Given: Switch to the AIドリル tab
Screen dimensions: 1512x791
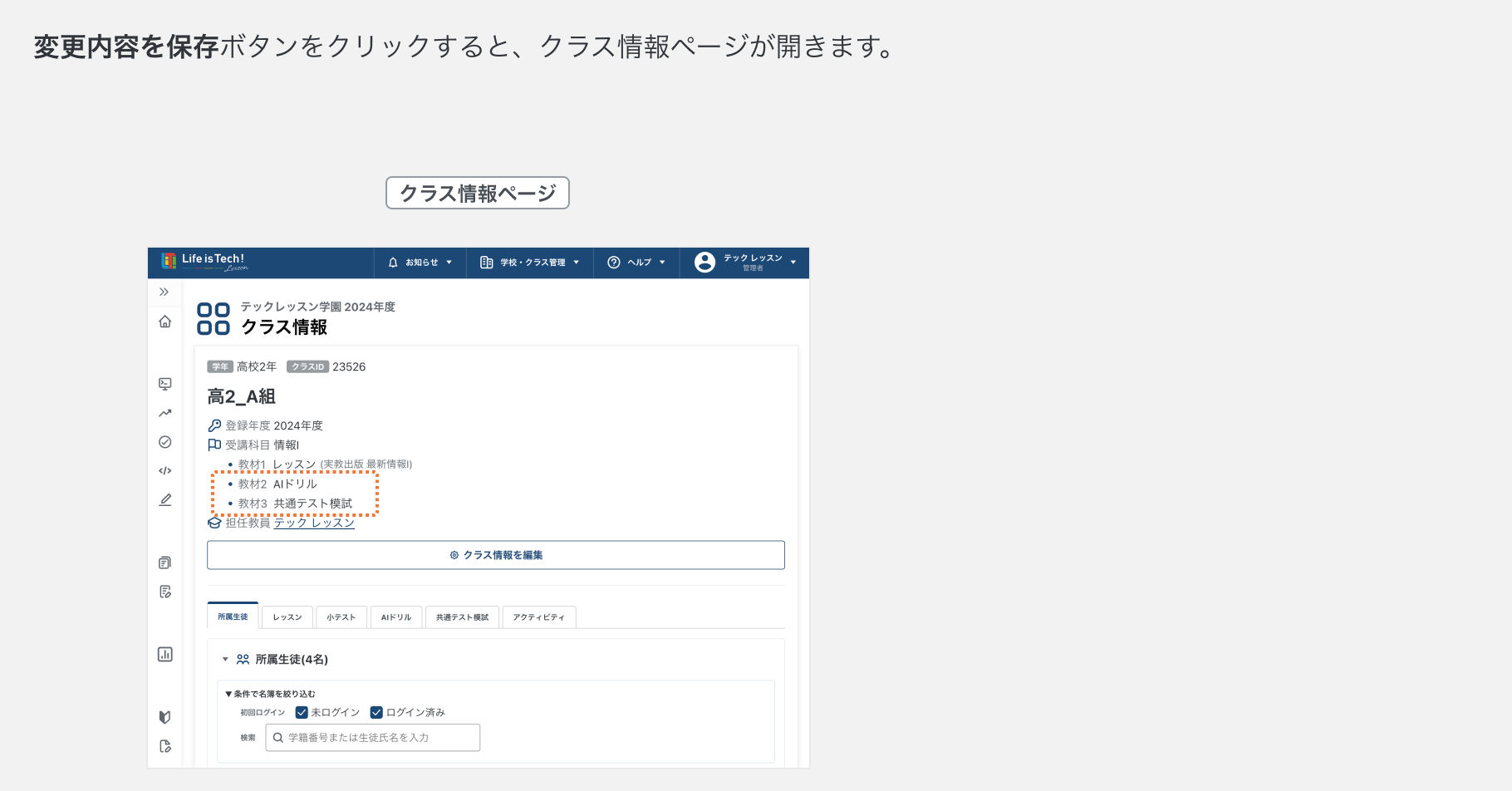Looking at the screenshot, I should [396, 617].
